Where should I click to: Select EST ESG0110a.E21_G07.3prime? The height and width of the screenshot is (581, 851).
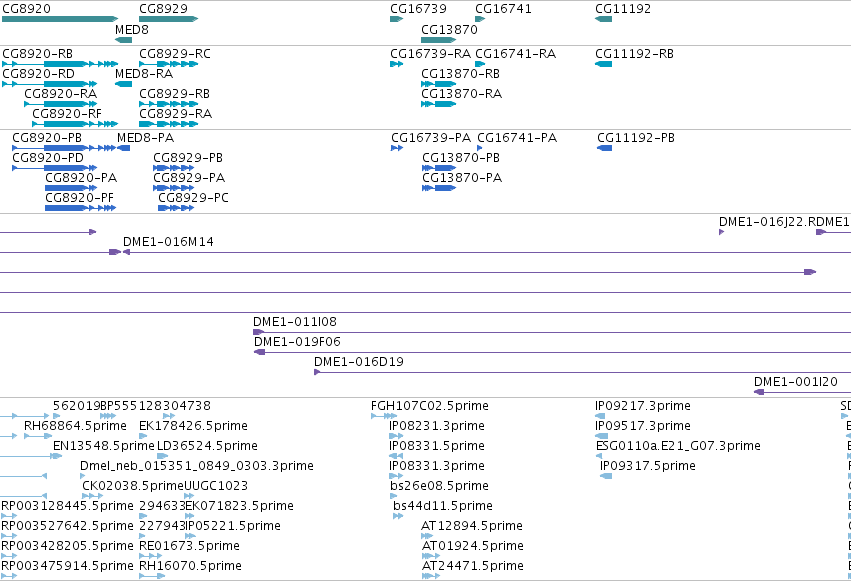click(678, 446)
